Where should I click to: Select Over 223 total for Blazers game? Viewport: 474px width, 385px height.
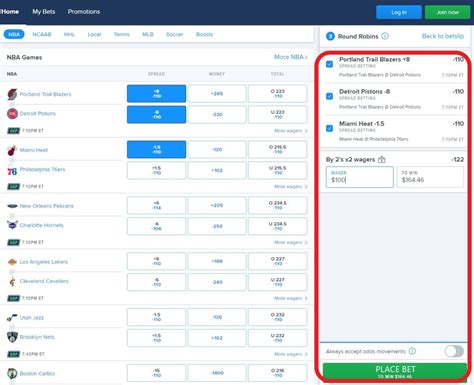[x=277, y=94]
